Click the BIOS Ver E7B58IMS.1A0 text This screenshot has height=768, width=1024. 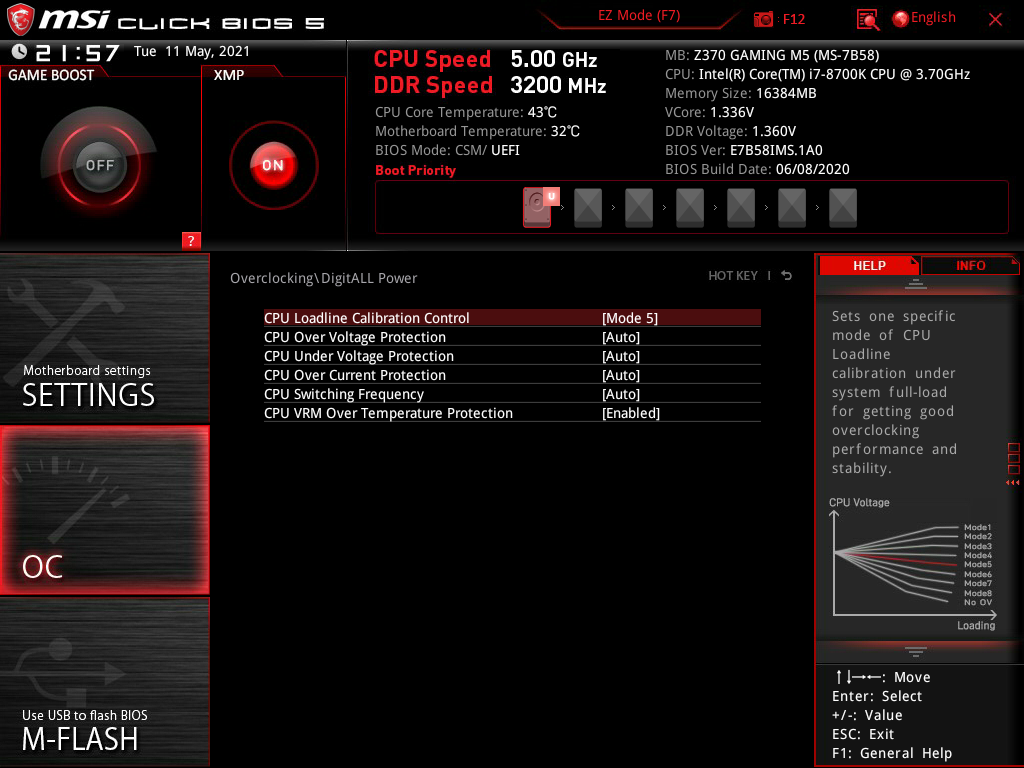[x=744, y=150]
